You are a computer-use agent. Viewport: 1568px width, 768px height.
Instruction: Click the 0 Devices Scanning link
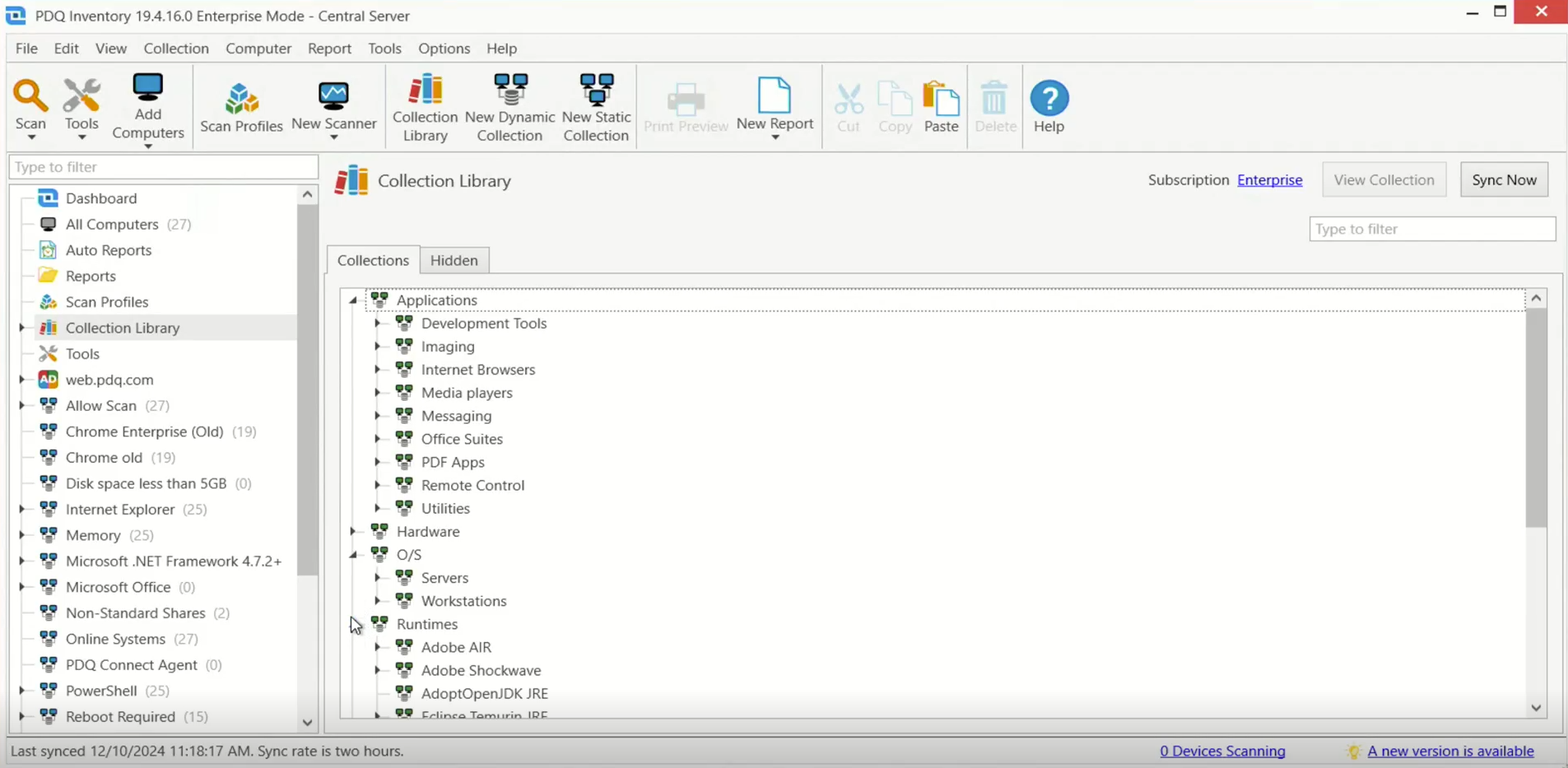pos(1222,751)
